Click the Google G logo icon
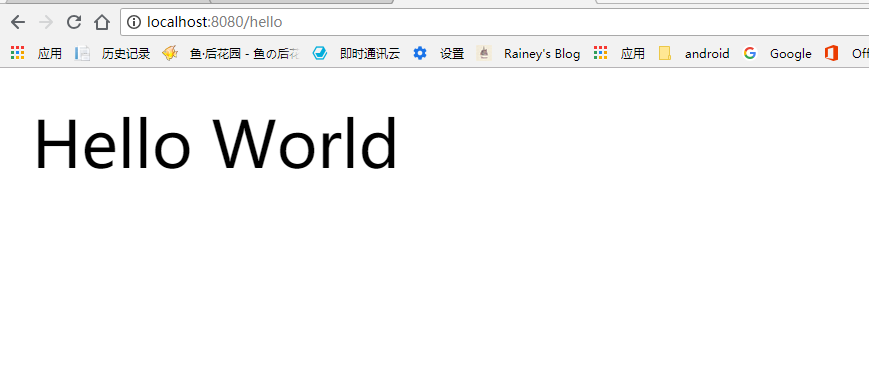 750,53
